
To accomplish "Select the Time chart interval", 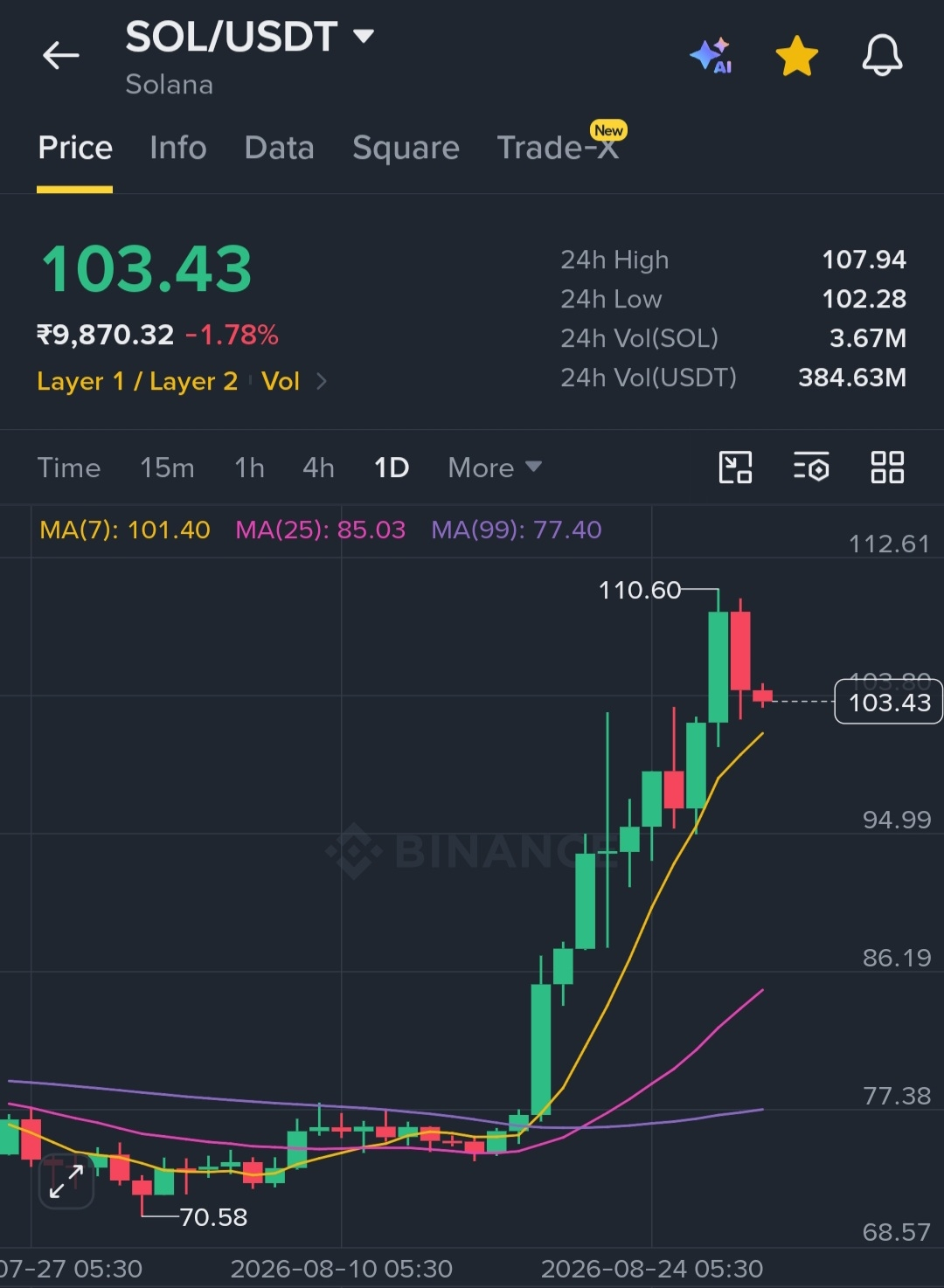I will [69, 467].
